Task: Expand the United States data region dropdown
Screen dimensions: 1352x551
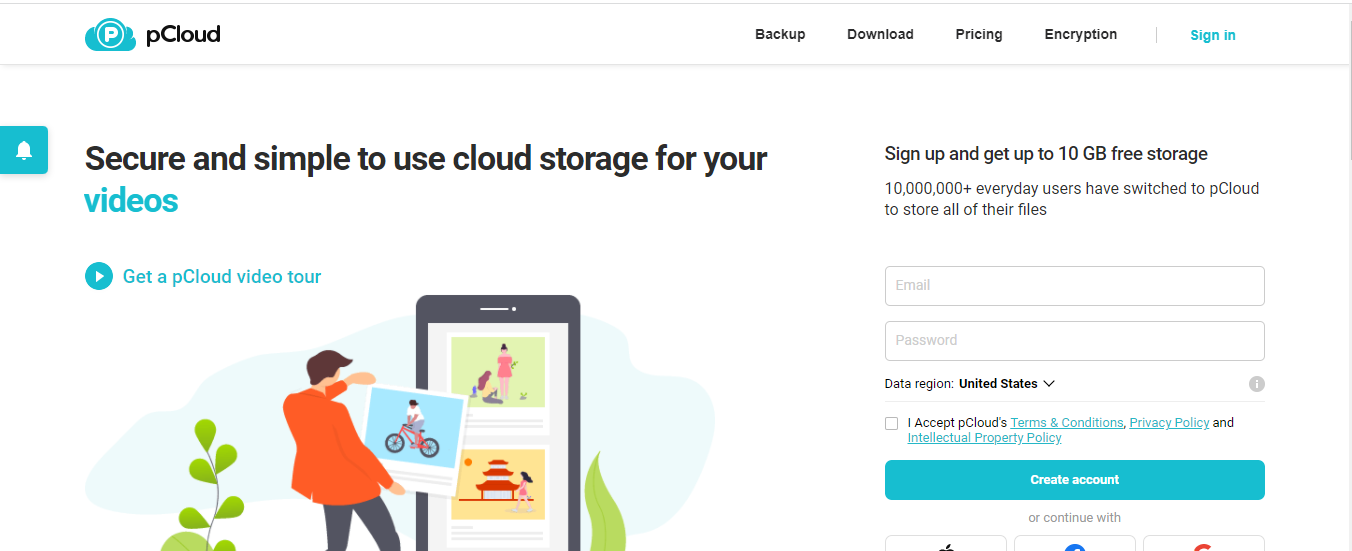Action: click(1006, 384)
